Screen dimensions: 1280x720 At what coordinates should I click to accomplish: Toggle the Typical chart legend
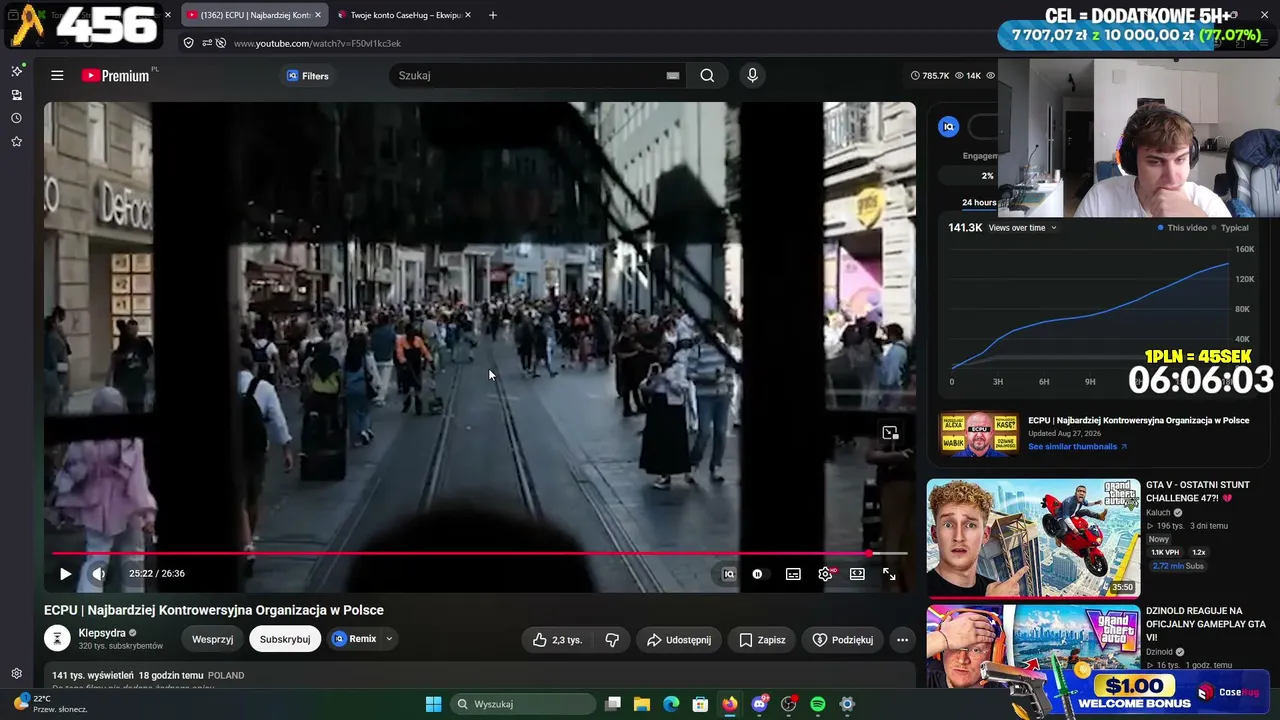tap(1230, 228)
